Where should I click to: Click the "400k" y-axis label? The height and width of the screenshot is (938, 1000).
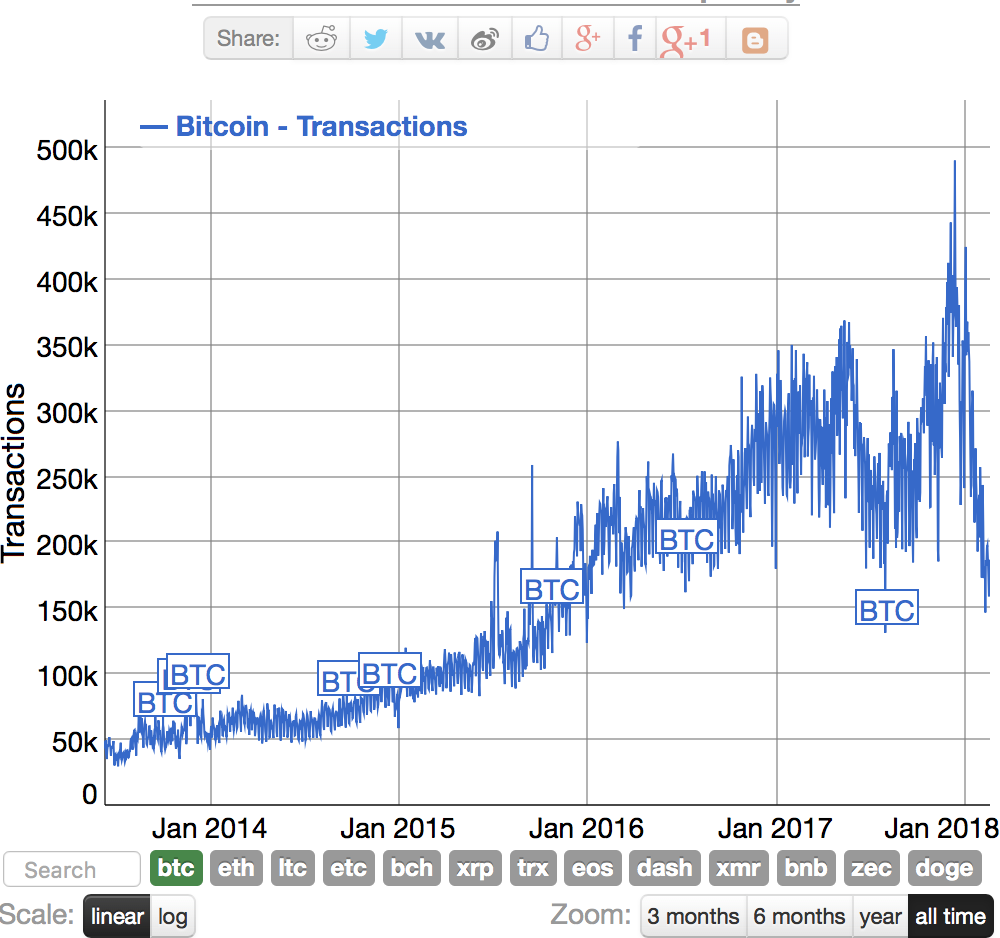pos(67,282)
